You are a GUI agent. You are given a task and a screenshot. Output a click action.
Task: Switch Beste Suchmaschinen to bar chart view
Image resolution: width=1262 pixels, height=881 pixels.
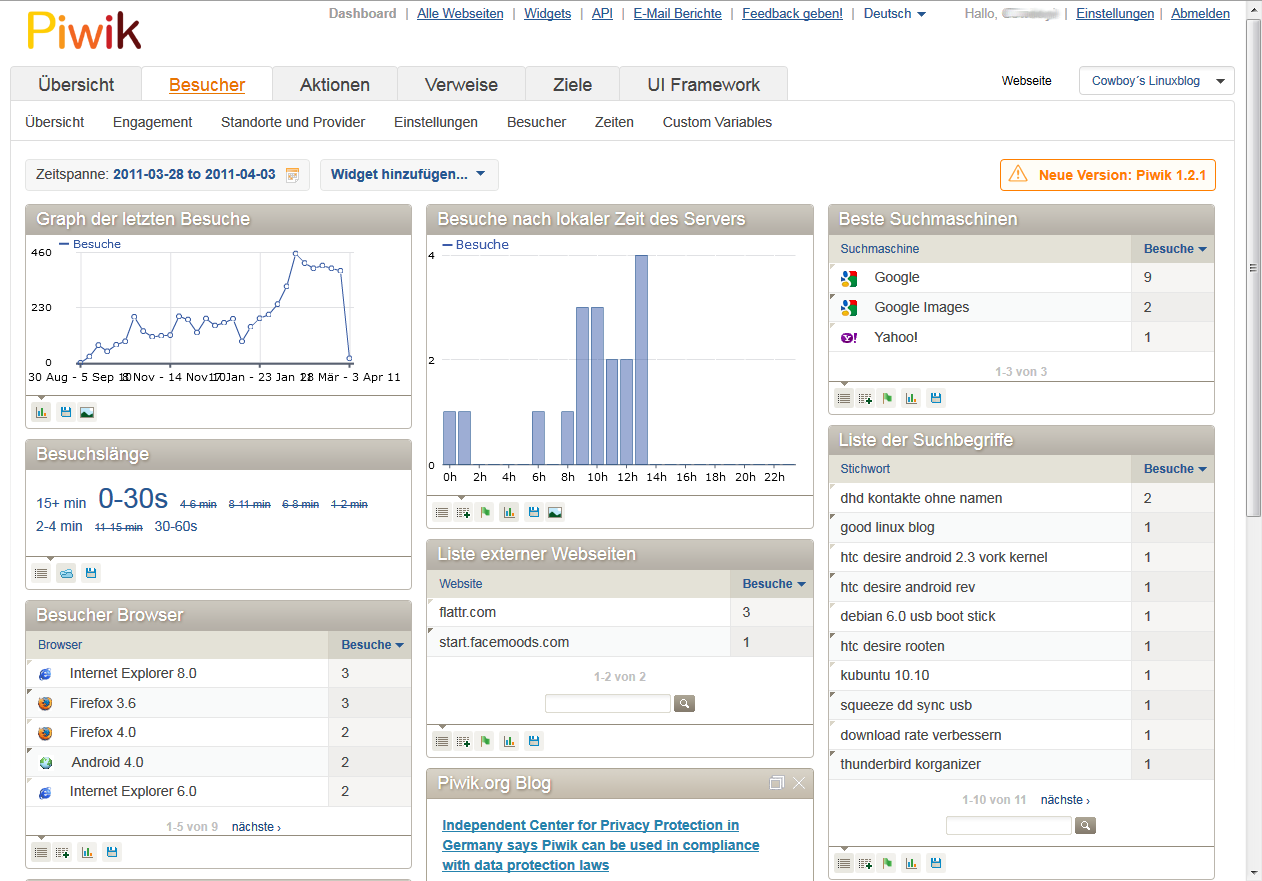(911, 398)
